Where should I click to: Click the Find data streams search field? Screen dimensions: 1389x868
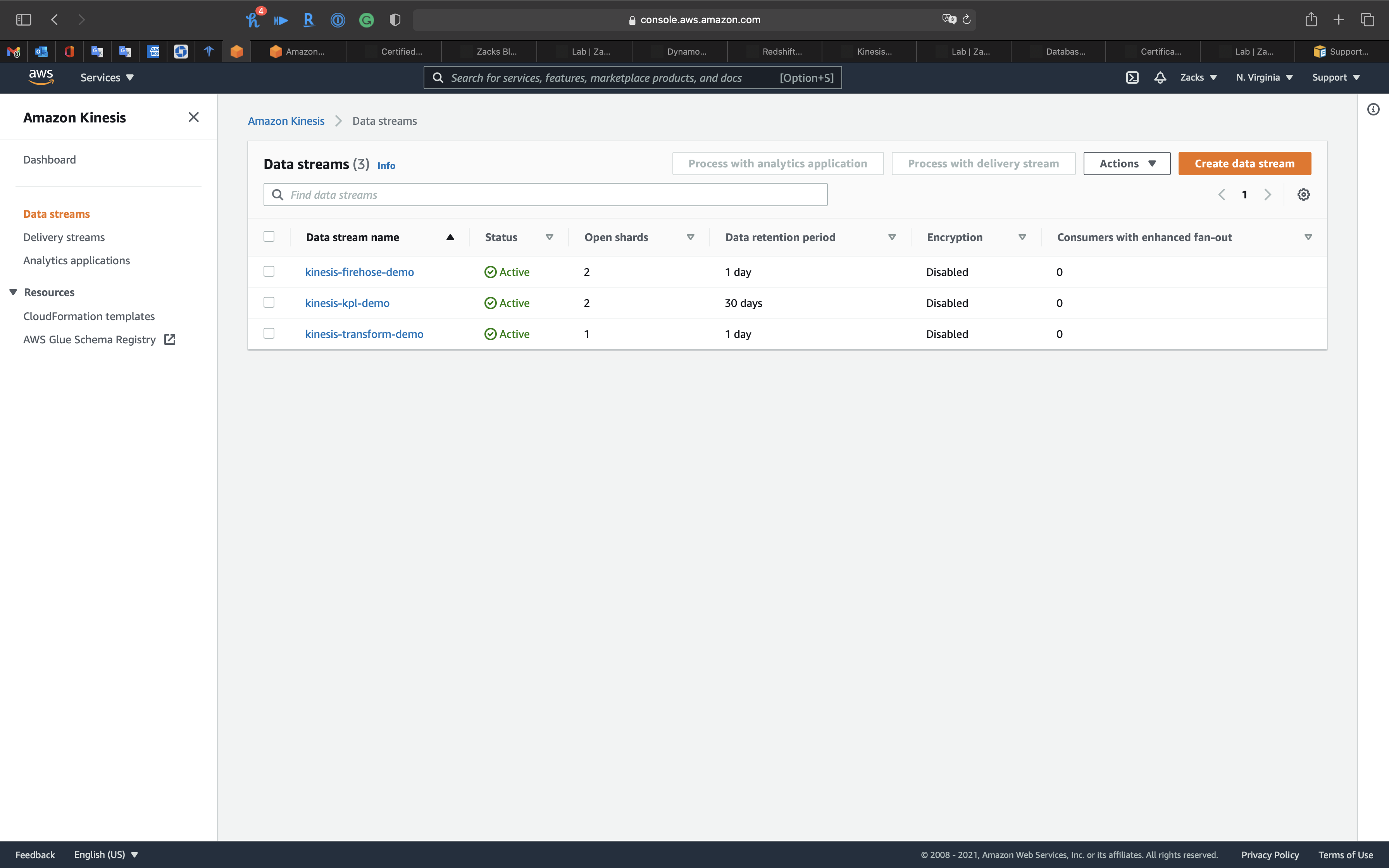[x=545, y=195]
